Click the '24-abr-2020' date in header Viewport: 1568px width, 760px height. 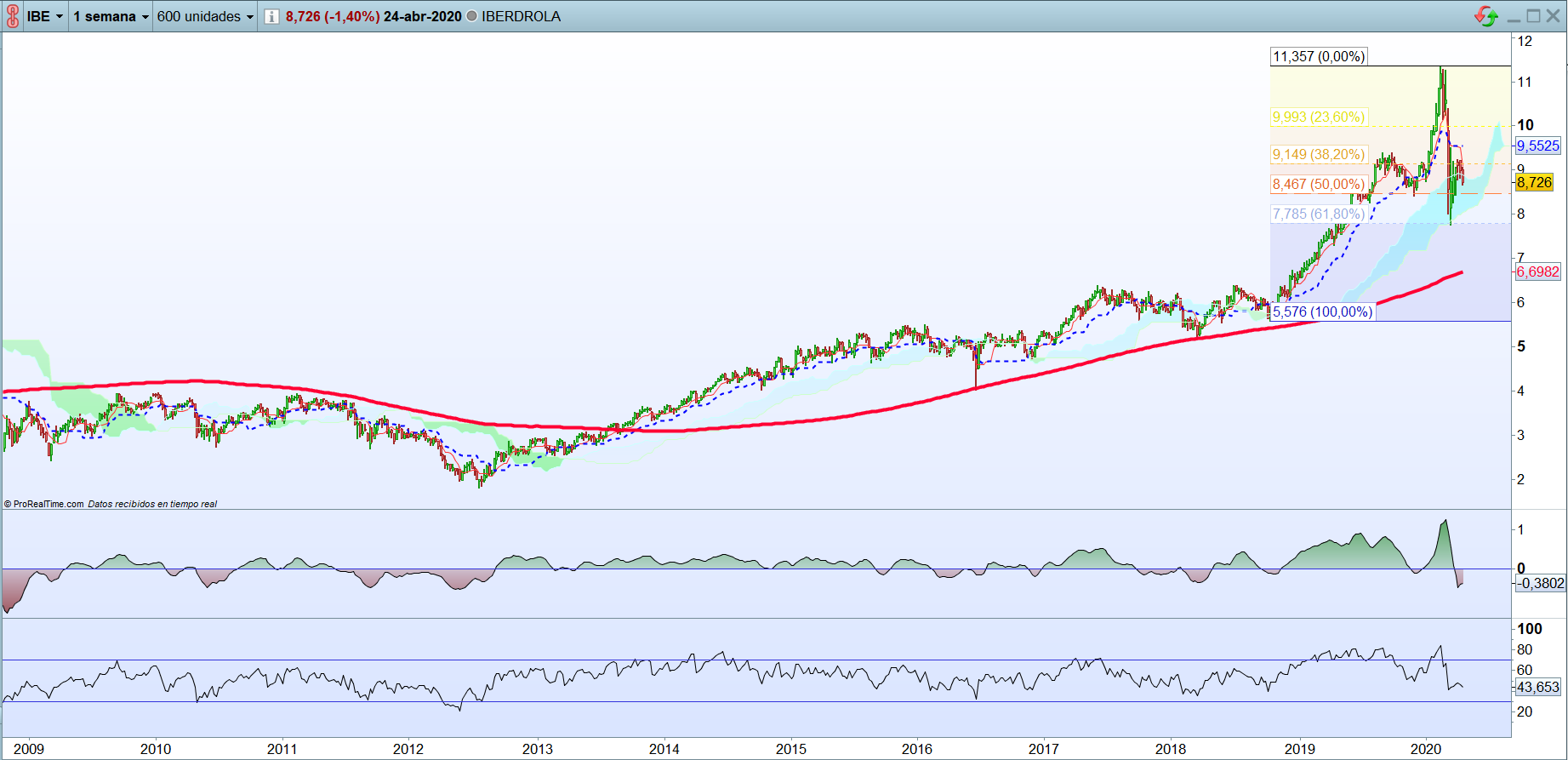coord(423,17)
